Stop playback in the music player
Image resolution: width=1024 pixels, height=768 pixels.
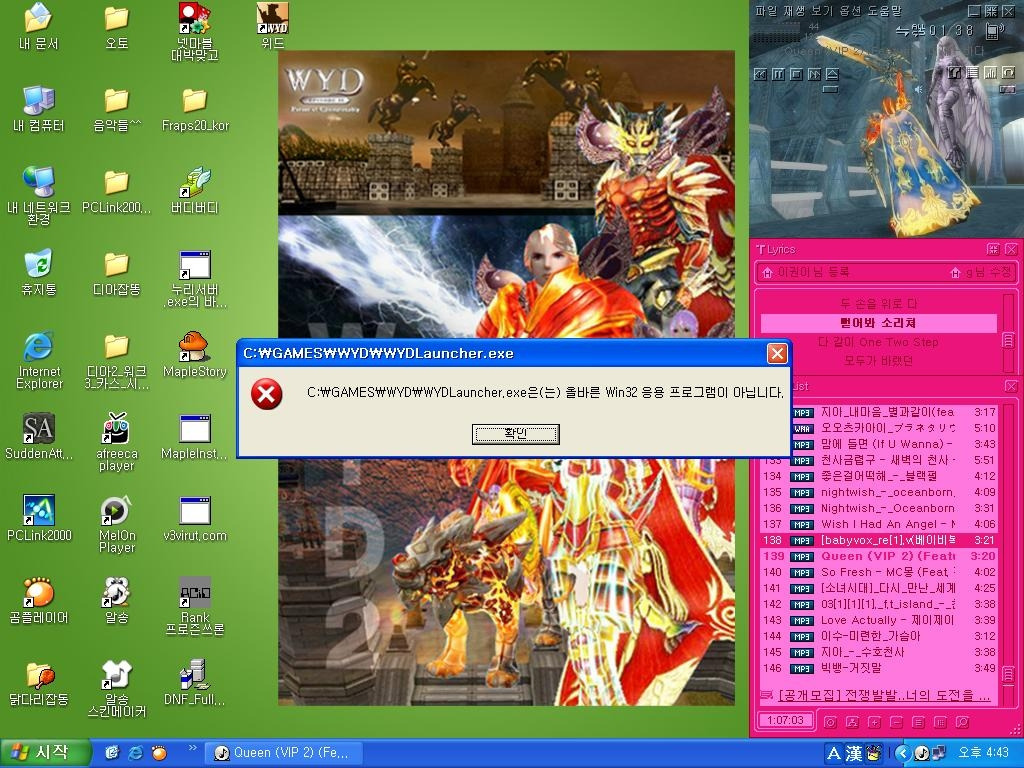(796, 74)
